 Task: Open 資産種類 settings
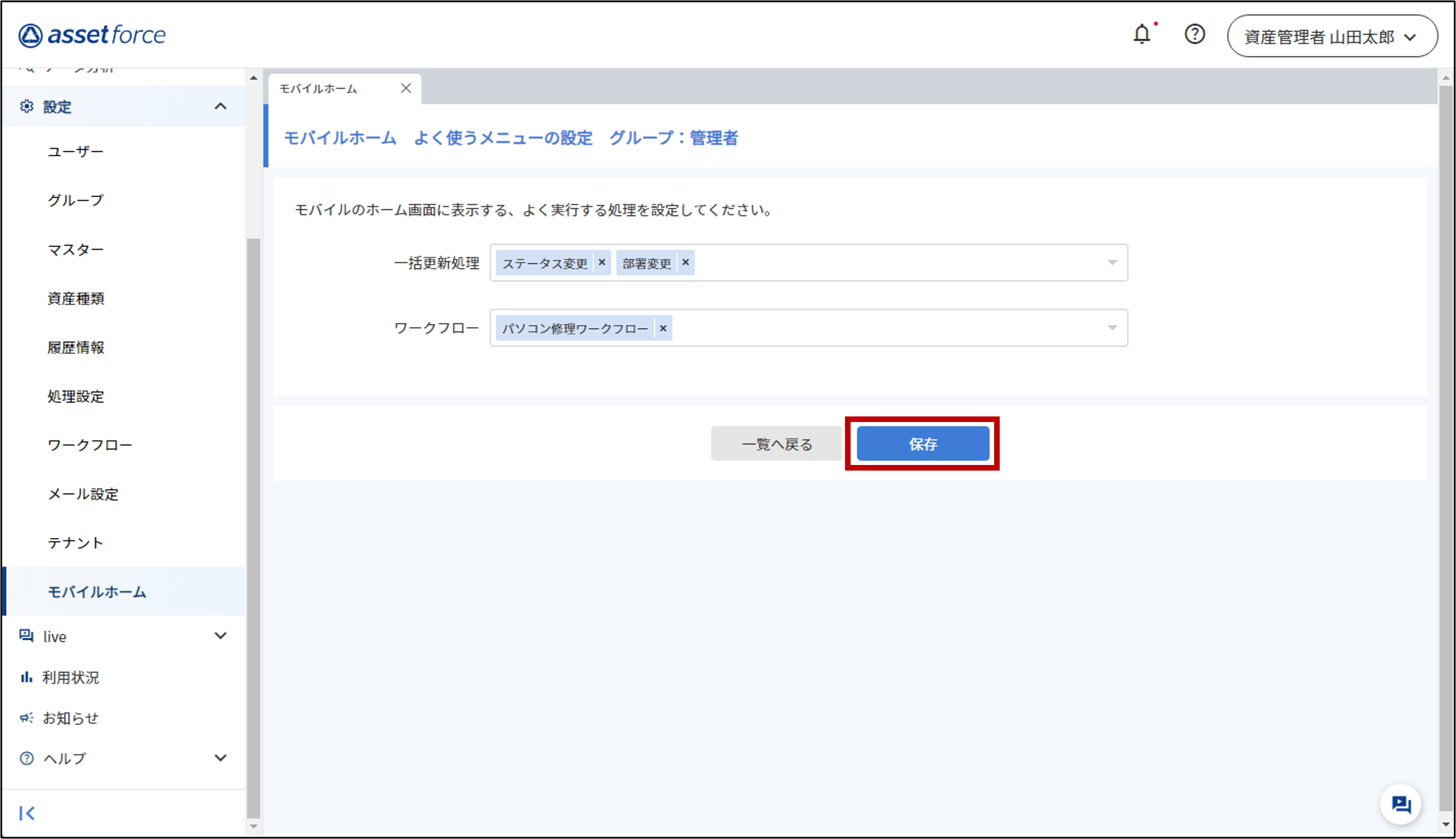tap(75, 299)
